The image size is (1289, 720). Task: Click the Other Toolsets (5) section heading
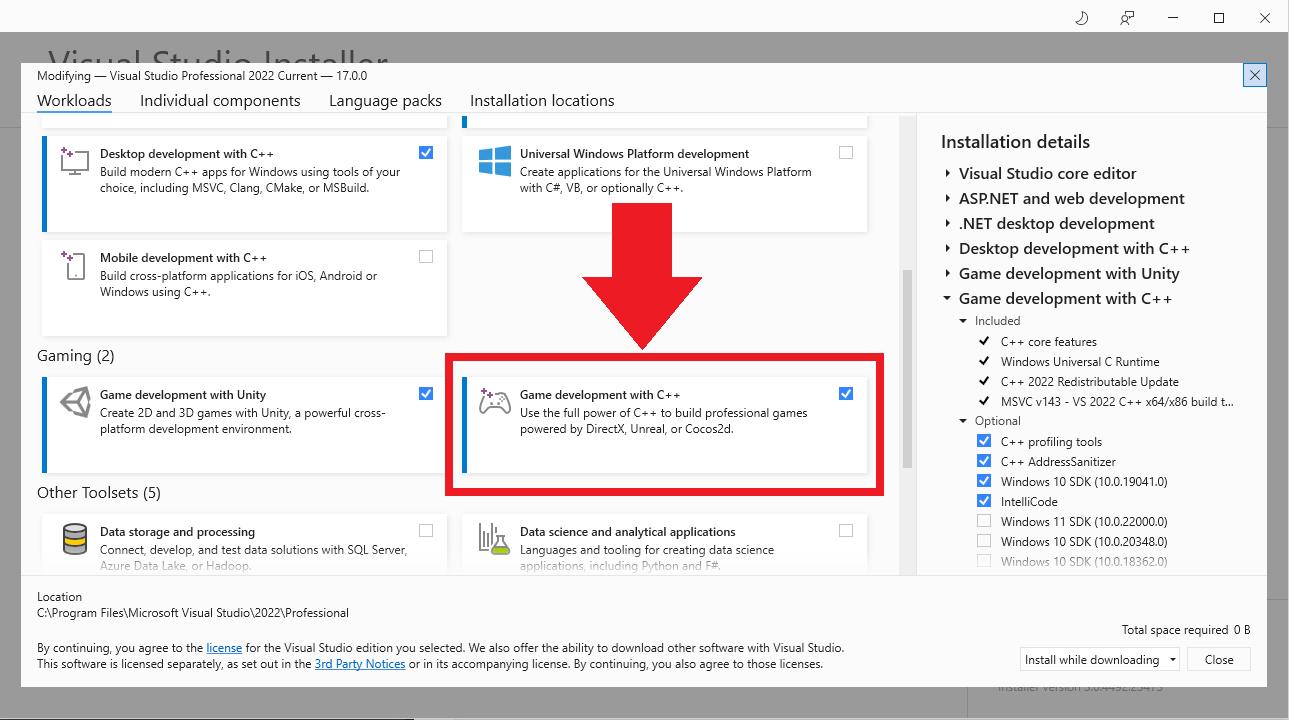click(x=99, y=493)
